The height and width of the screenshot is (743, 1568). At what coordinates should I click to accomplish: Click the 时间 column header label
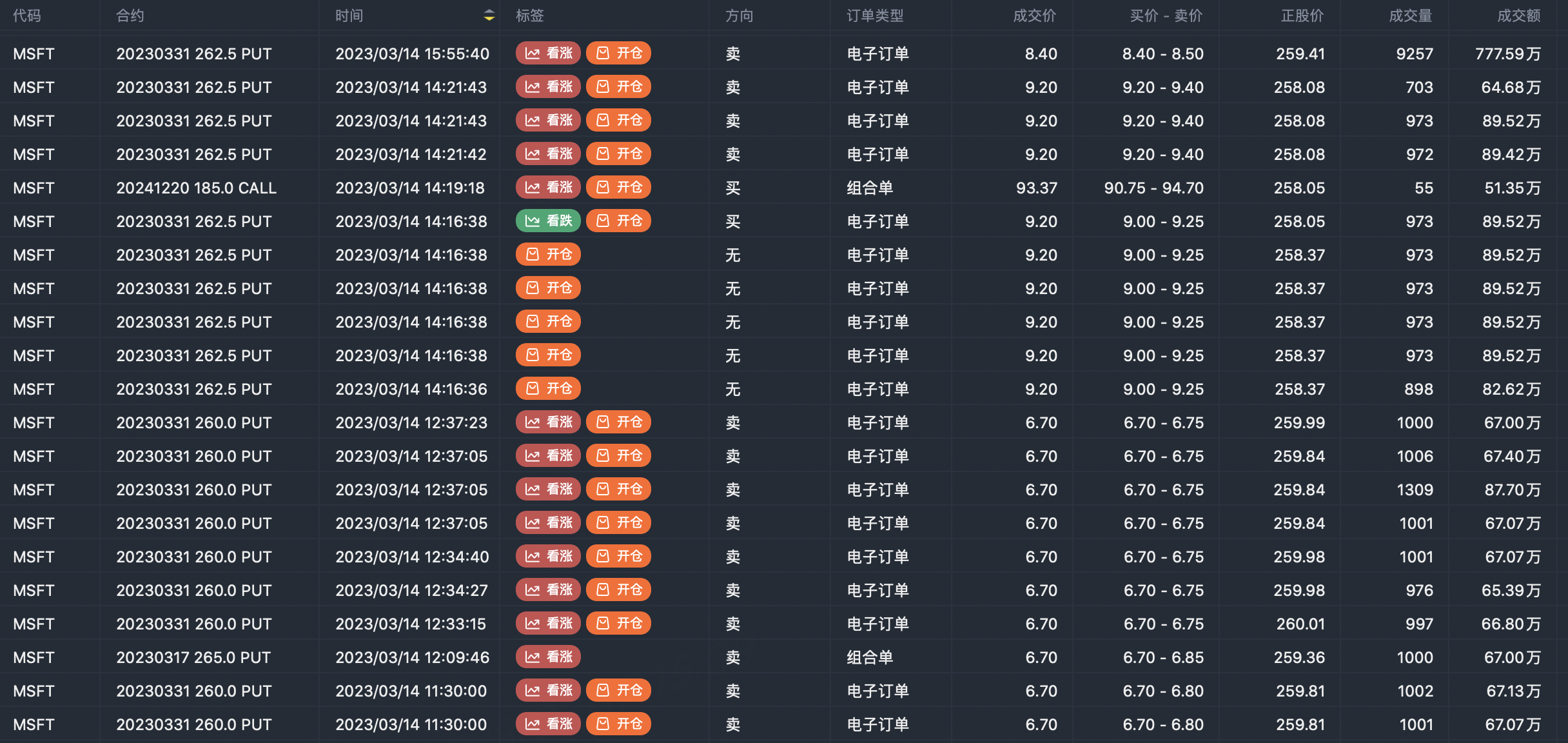click(x=349, y=15)
